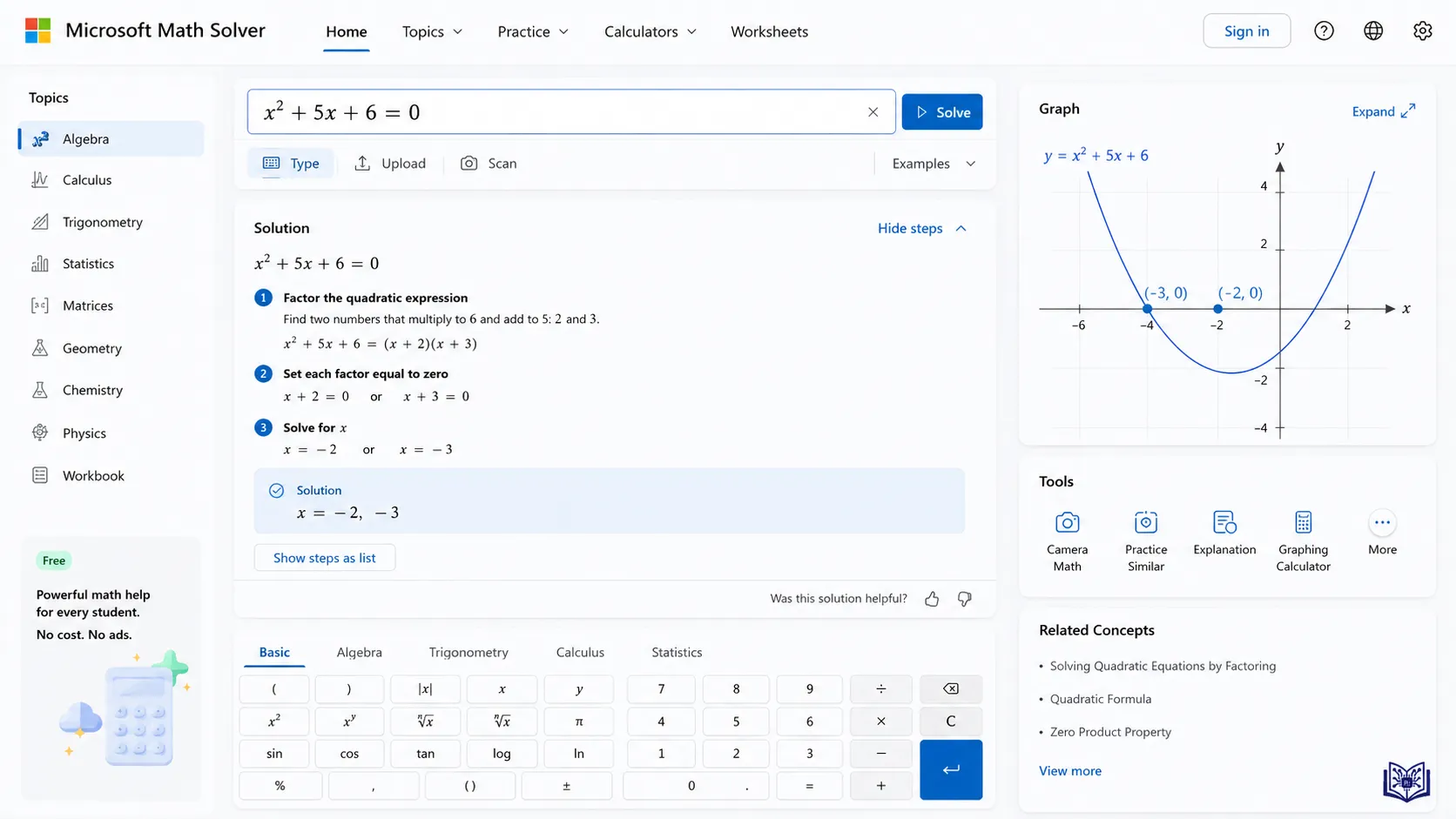Select the Basic keypad tab
The height and width of the screenshot is (819, 1456).
tap(274, 652)
